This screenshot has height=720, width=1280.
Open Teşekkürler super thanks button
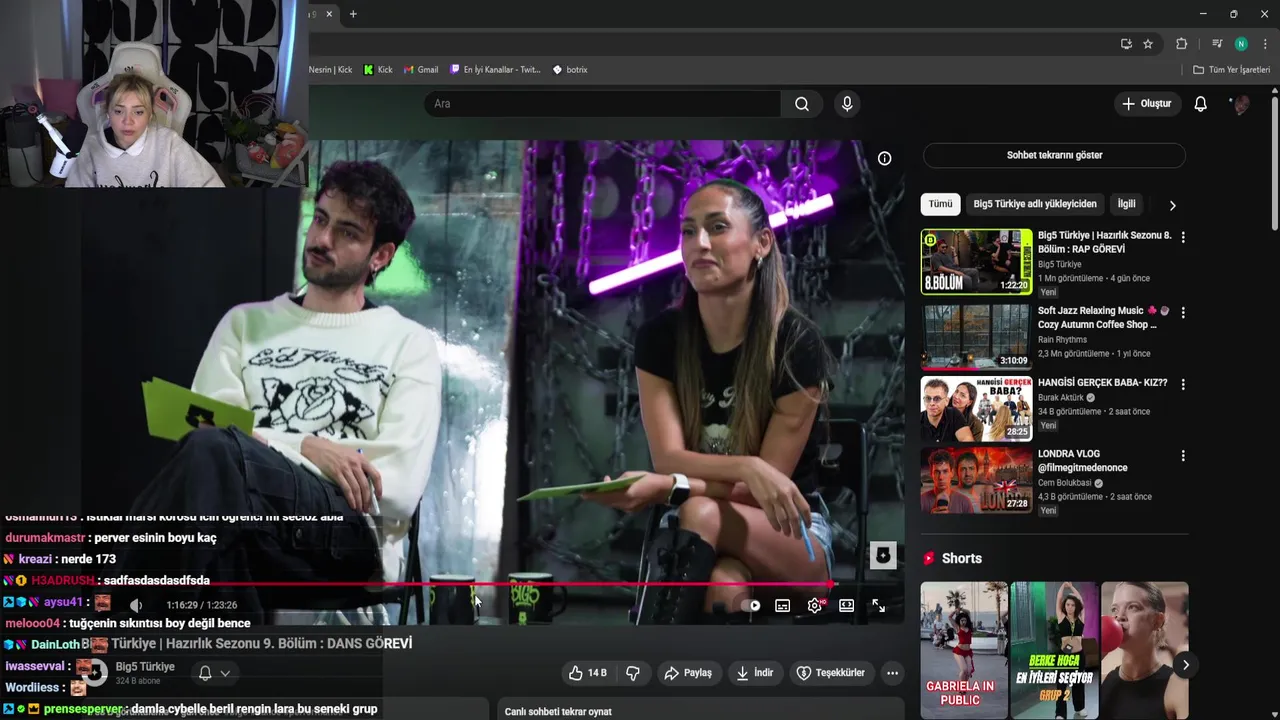(x=830, y=673)
